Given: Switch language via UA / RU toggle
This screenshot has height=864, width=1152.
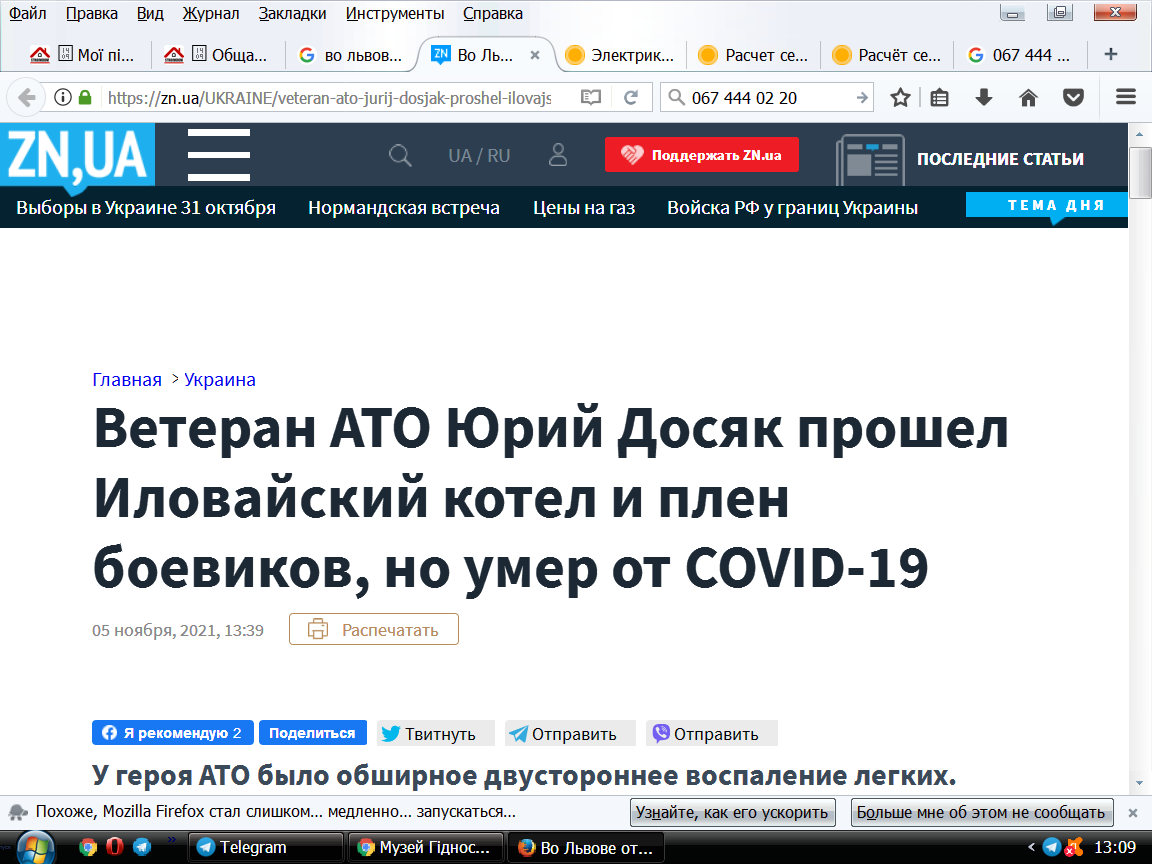Looking at the screenshot, I should point(479,156).
